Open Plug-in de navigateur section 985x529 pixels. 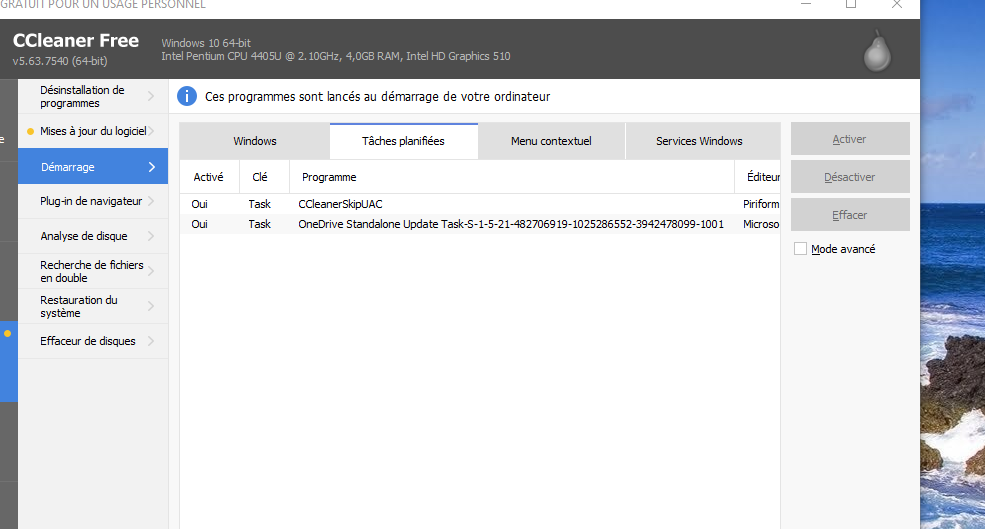(93, 201)
